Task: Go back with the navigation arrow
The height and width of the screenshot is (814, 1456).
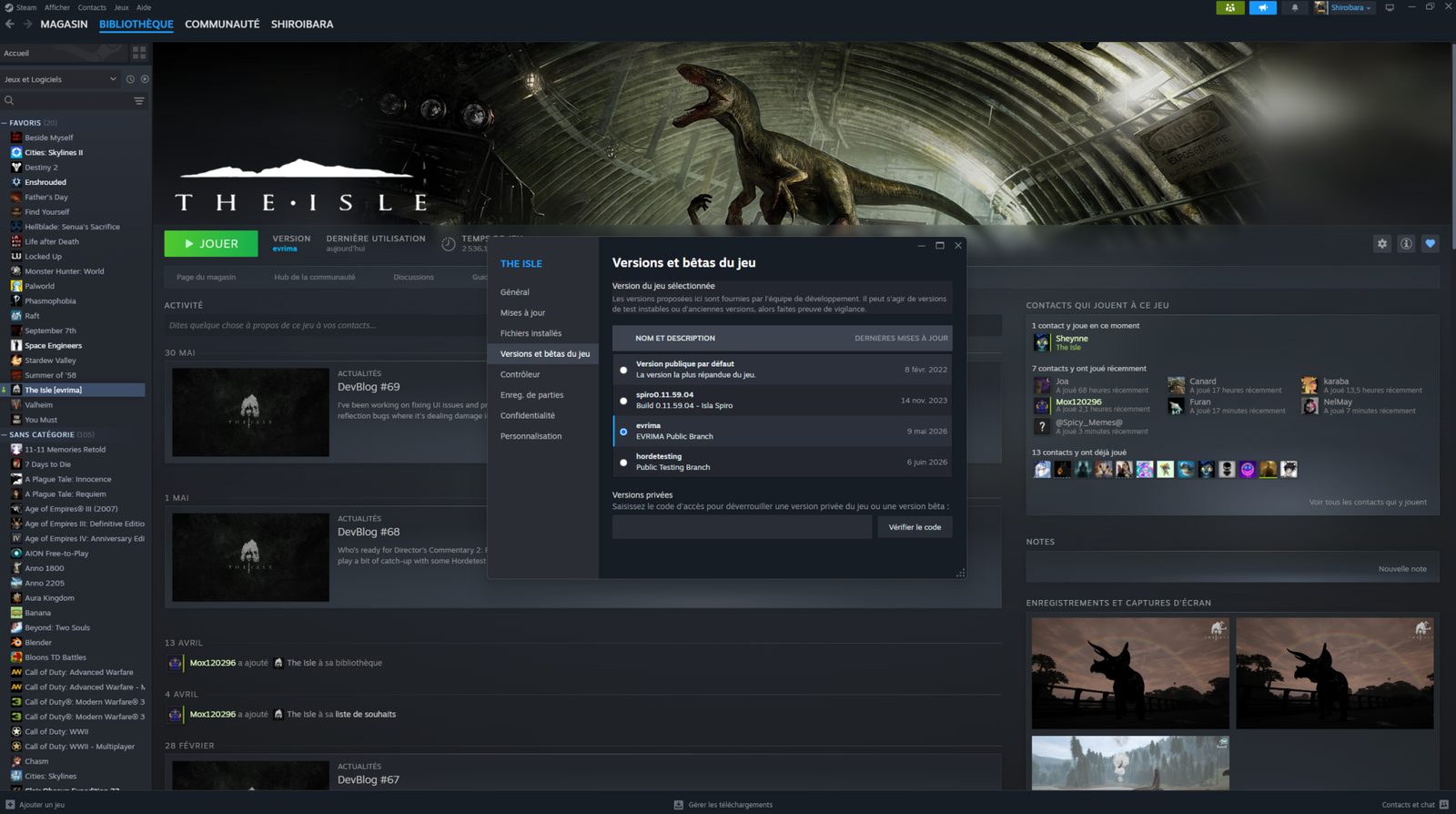Action: coord(10,24)
